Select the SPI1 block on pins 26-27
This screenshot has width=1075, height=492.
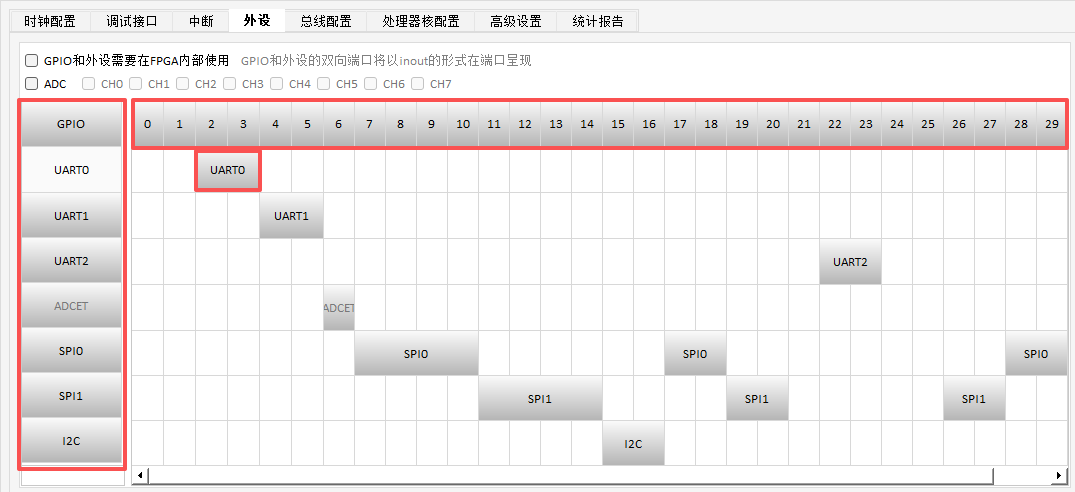(x=974, y=398)
